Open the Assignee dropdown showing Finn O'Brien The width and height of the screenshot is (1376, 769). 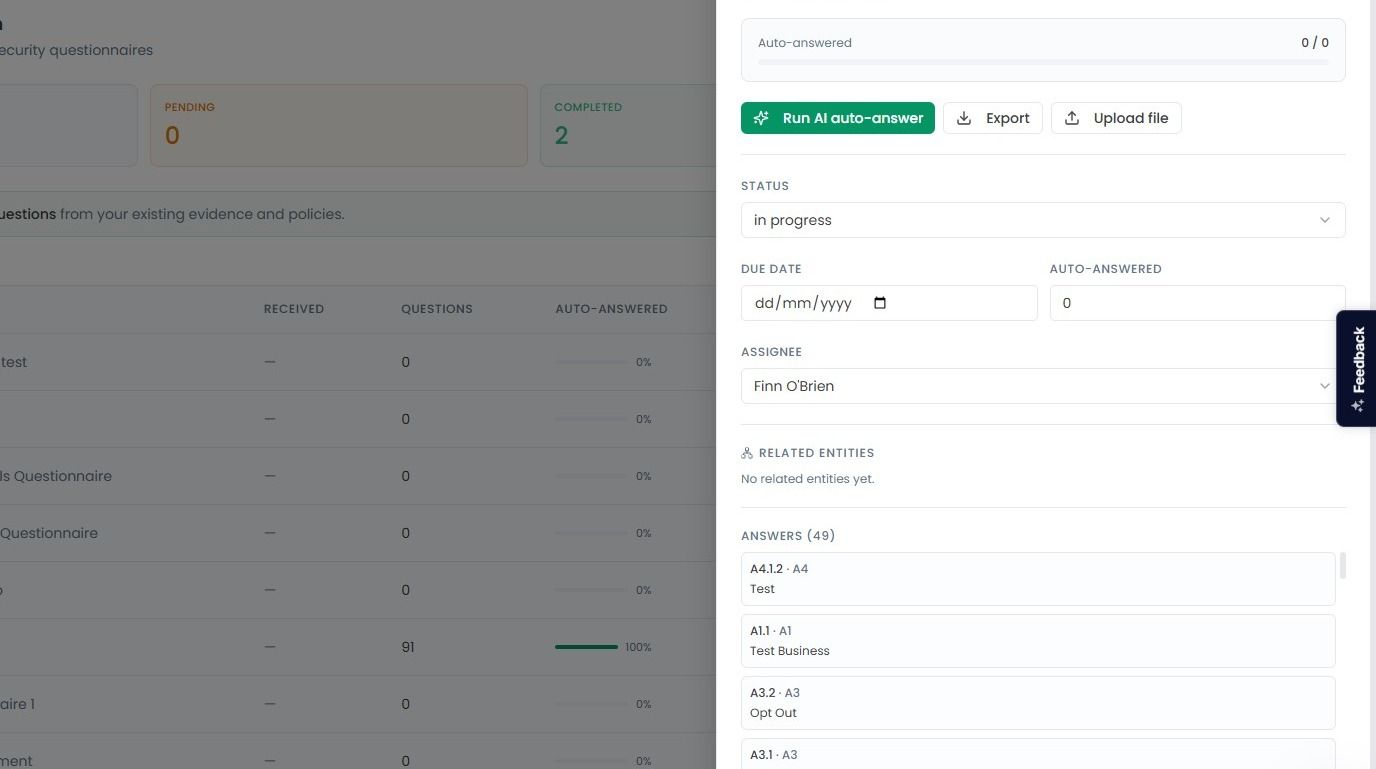pos(1043,386)
